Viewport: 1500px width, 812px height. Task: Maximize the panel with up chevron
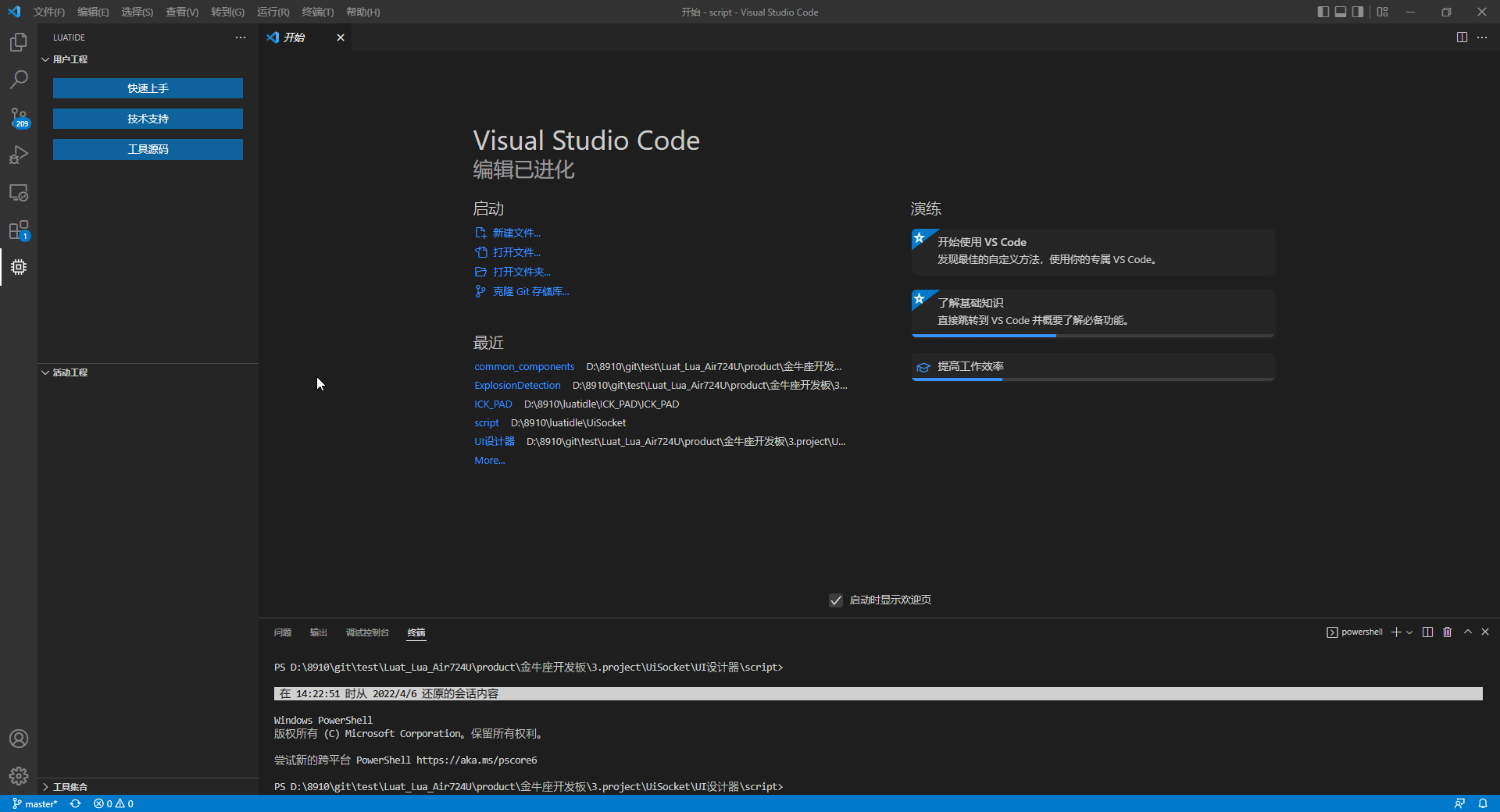[x=1468, y=632]
